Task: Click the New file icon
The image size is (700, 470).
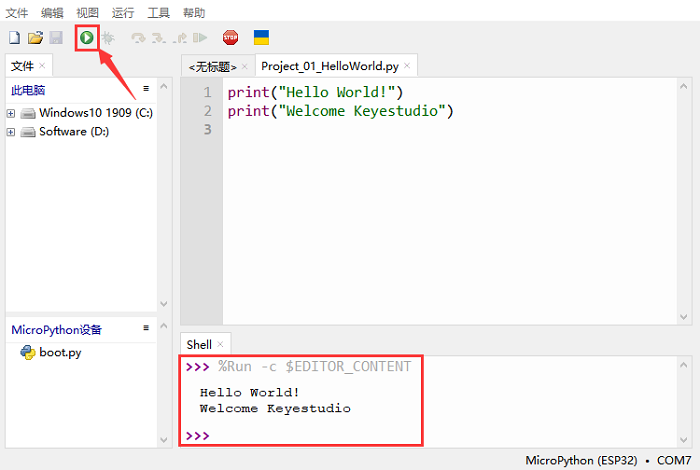Action: tap(14, 38)
